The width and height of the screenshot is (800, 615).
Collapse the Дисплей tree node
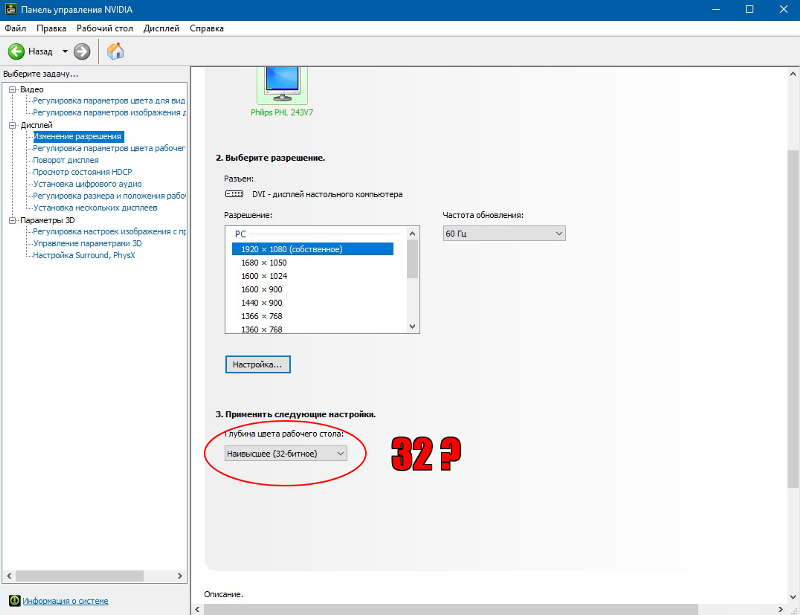point(13,125)
